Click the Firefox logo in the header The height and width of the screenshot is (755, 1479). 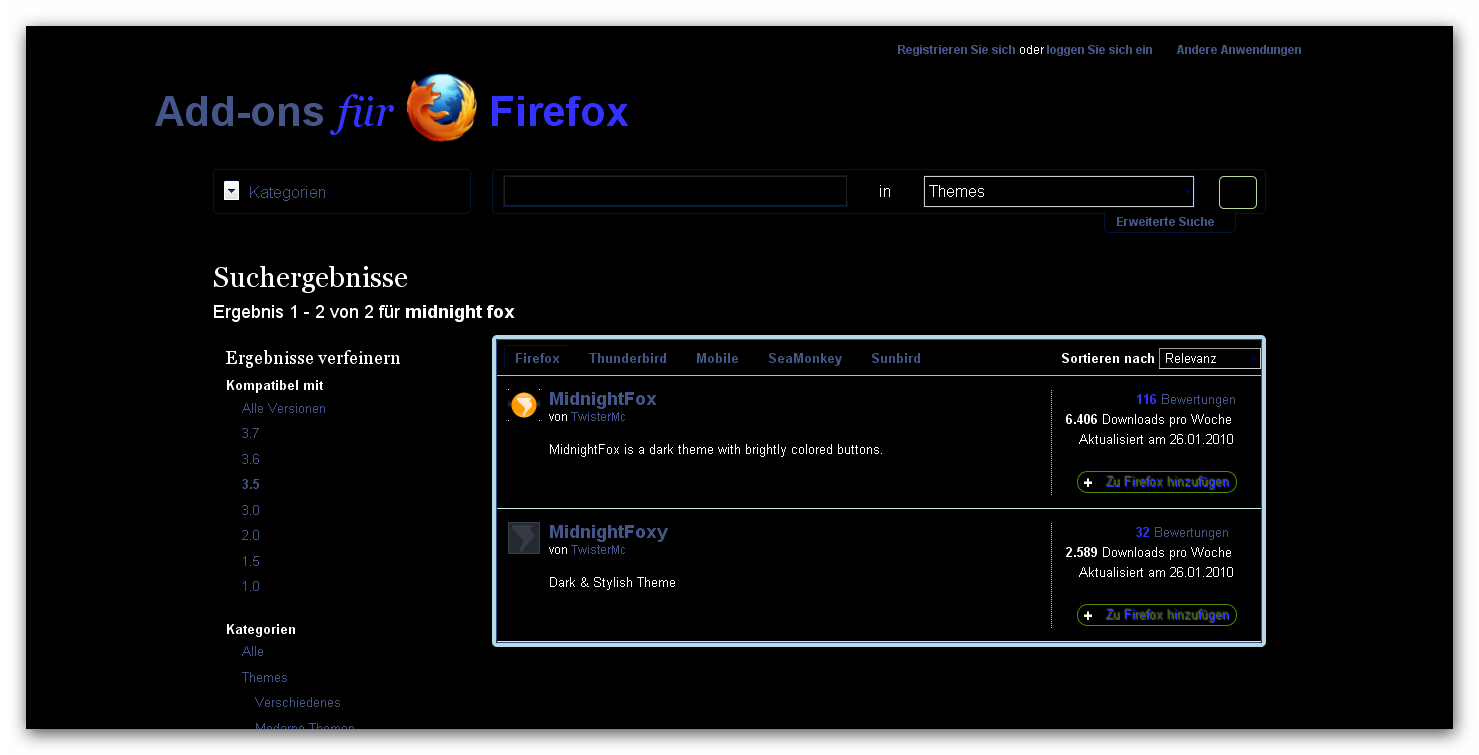tap(441, 108)
